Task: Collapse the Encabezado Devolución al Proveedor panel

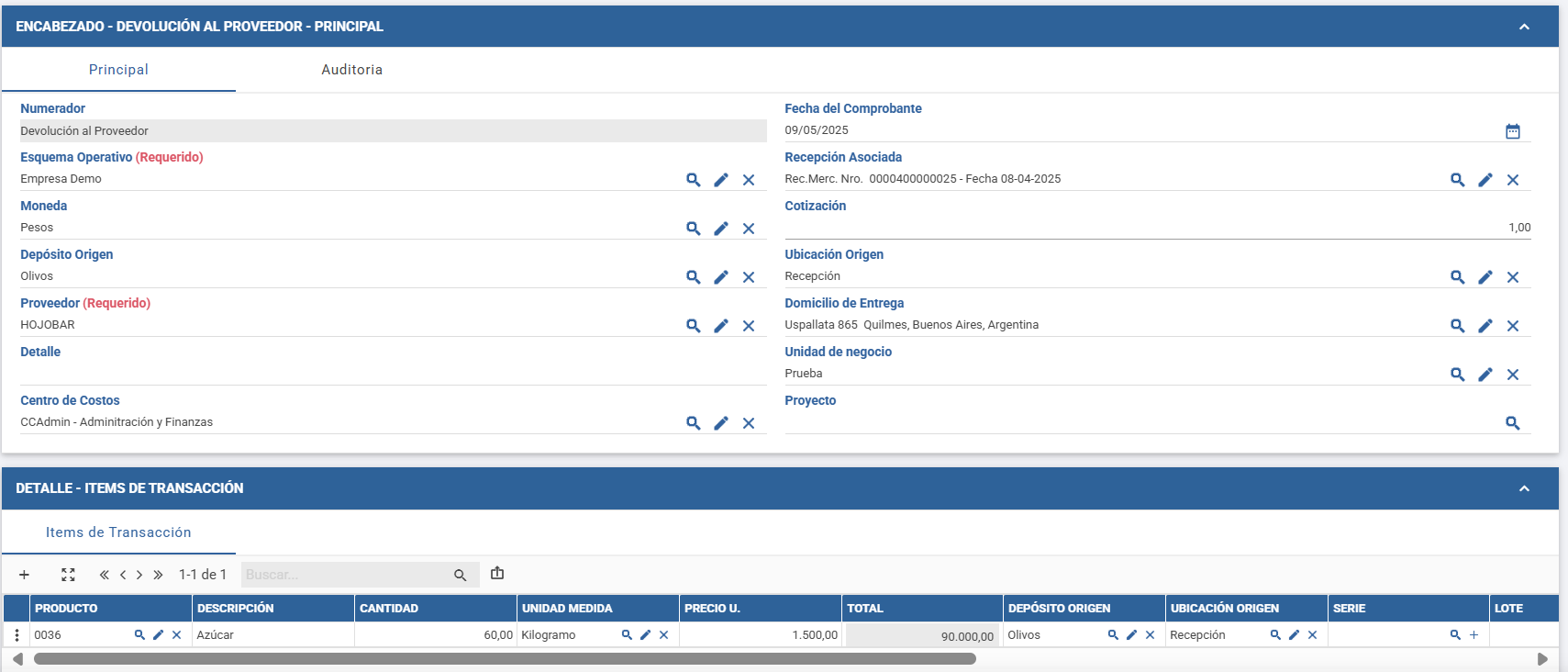Action: [x=1524, y=27]
